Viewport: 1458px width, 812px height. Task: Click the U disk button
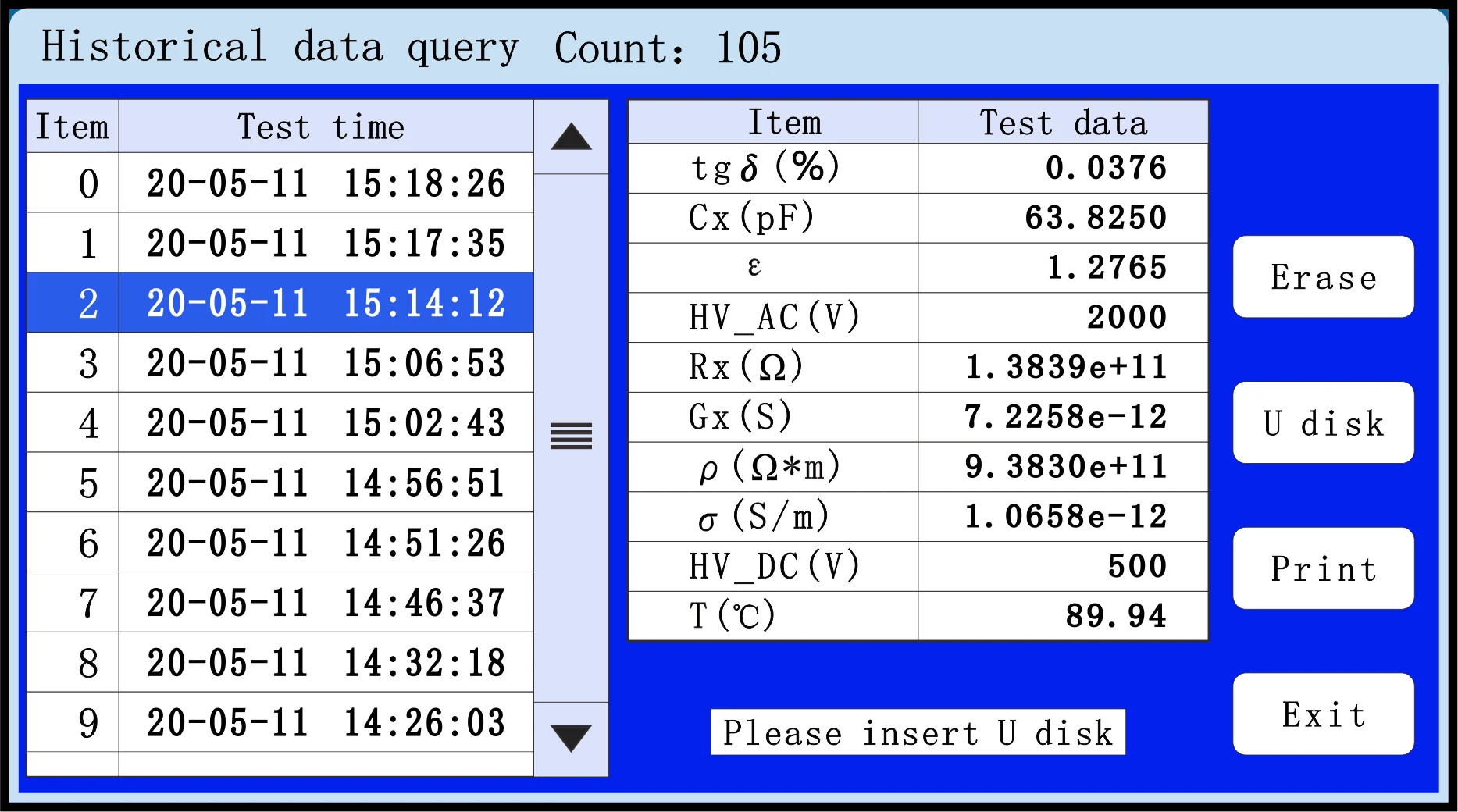[1323, 422]
